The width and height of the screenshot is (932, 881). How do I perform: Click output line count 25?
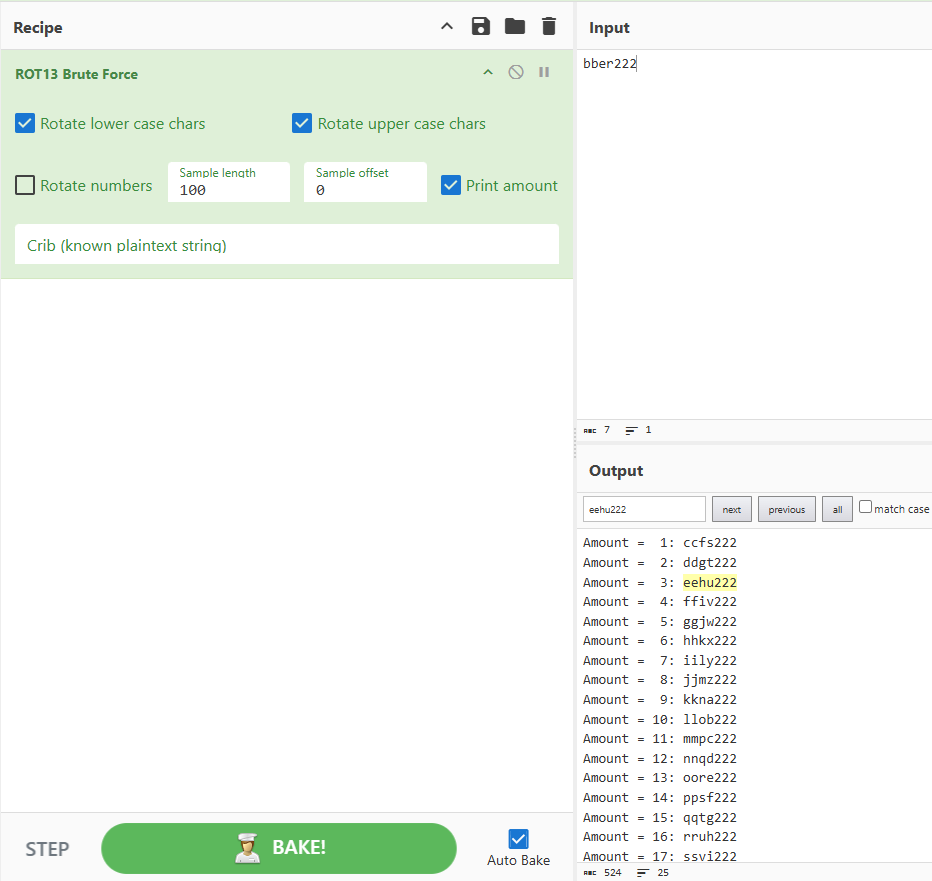tap(653, 873)
